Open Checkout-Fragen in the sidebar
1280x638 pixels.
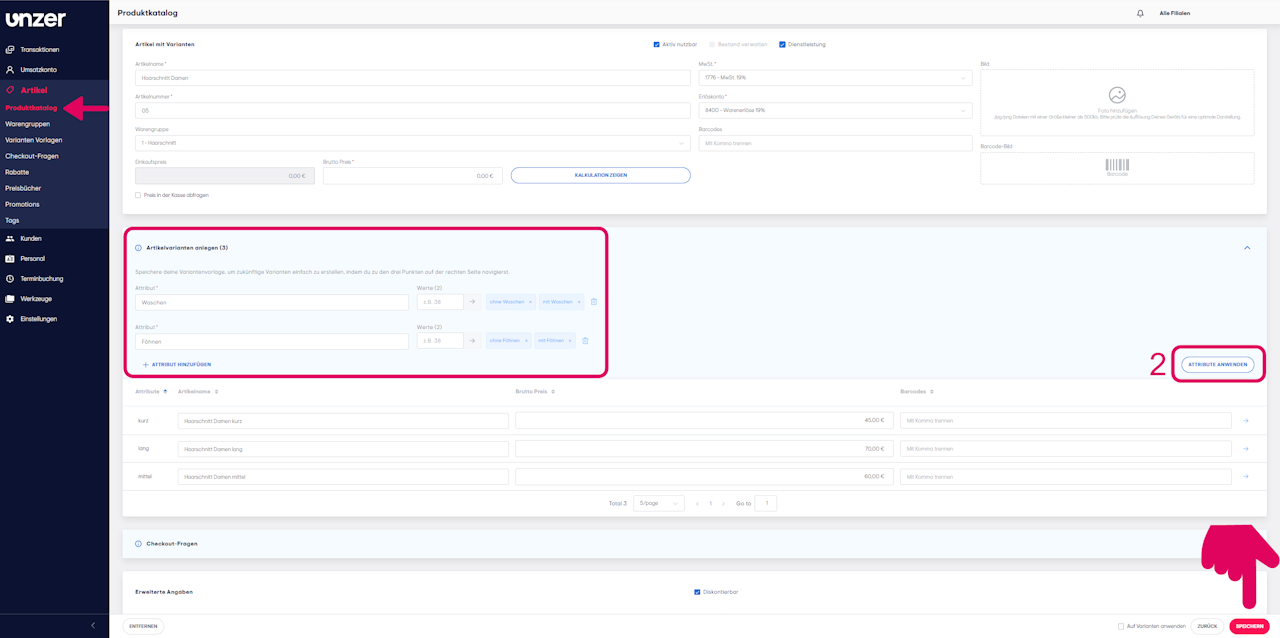[31, 156]
